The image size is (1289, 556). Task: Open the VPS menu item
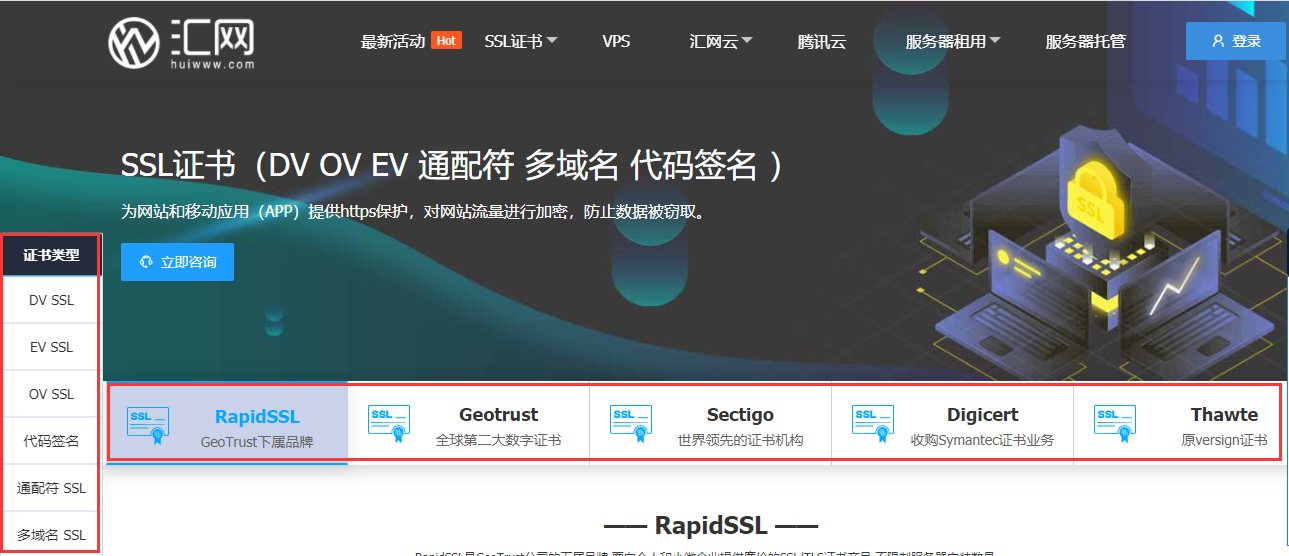(x=616, y=42)
